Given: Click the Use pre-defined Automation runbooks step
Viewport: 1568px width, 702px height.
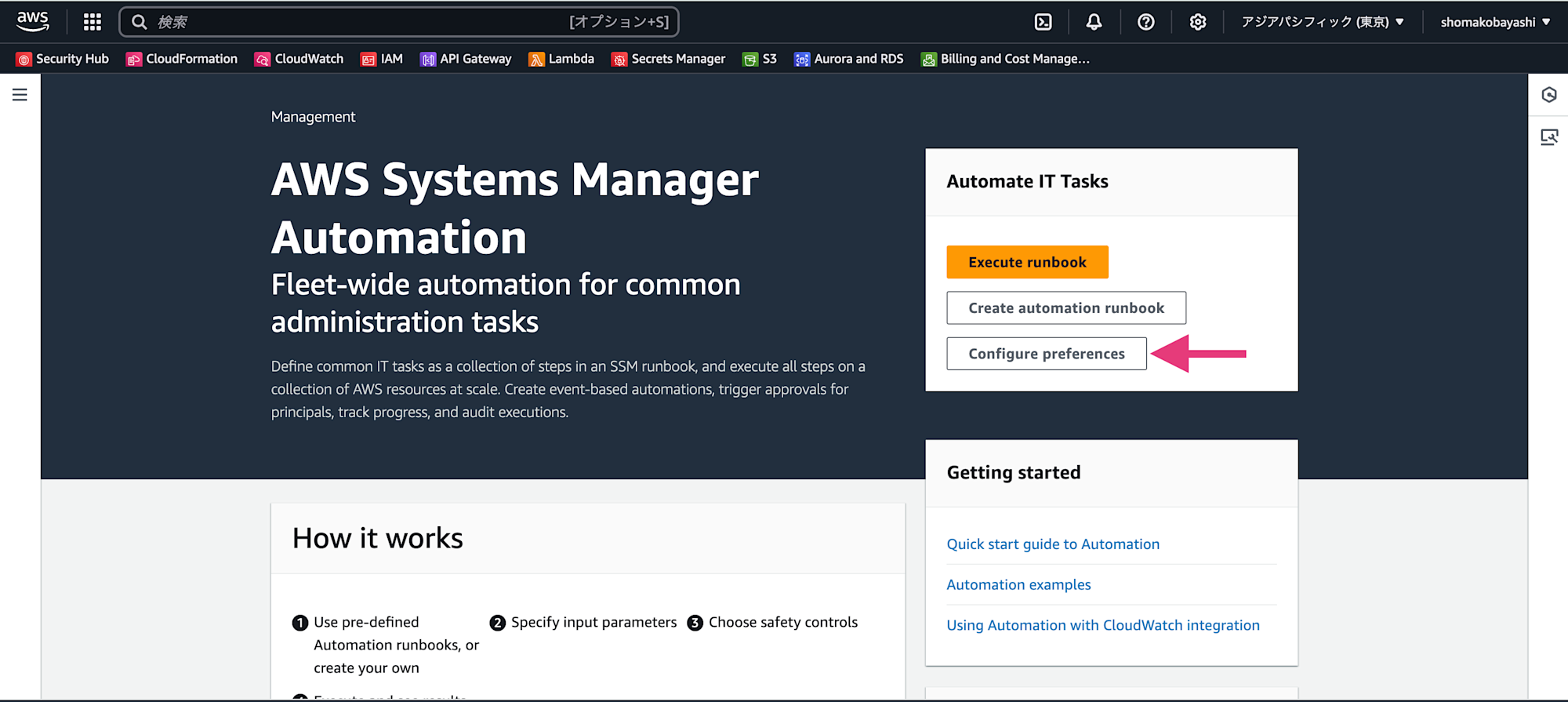Looking at the screenshot, I should click(x=387, y=645).
